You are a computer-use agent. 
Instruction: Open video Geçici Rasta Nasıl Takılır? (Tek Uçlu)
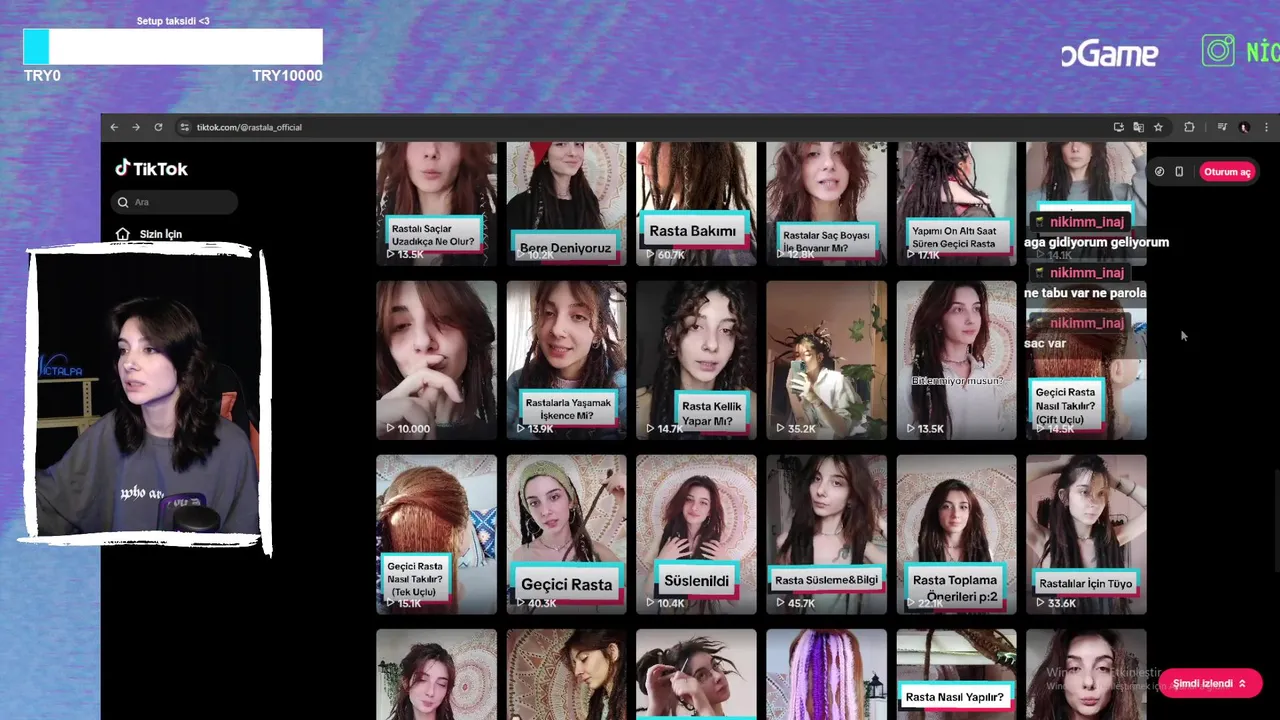[436, 534]
